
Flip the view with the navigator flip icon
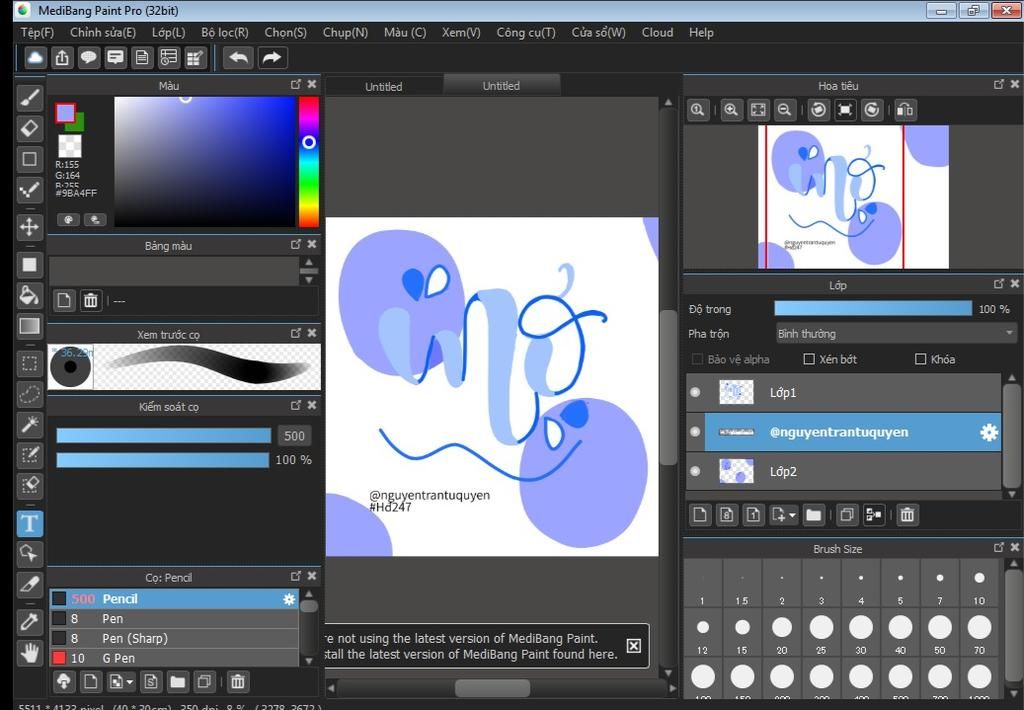tap(904, 110)
